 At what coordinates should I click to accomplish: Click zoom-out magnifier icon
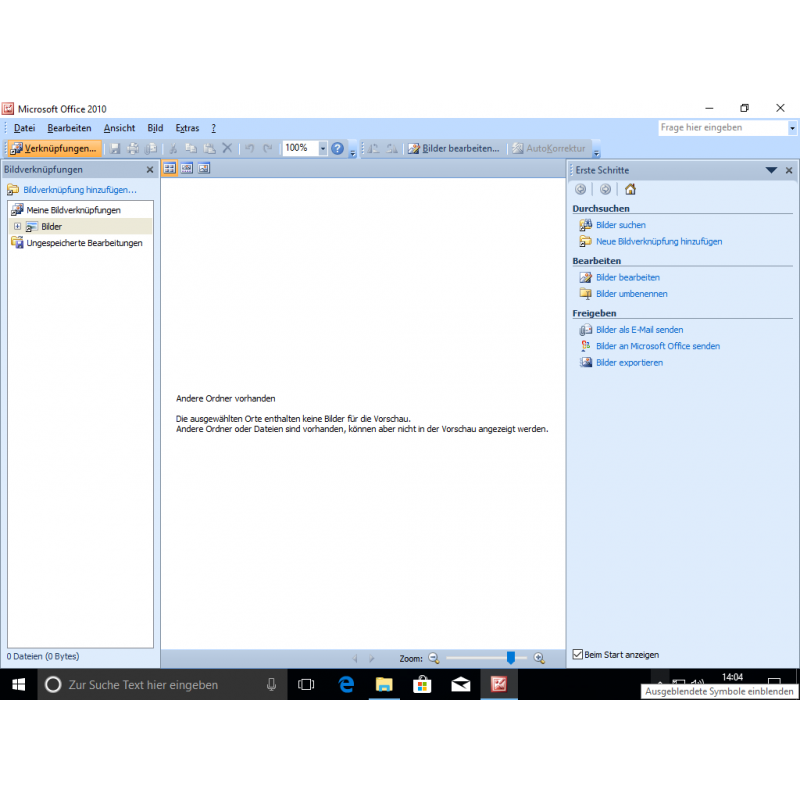point(434,658)
